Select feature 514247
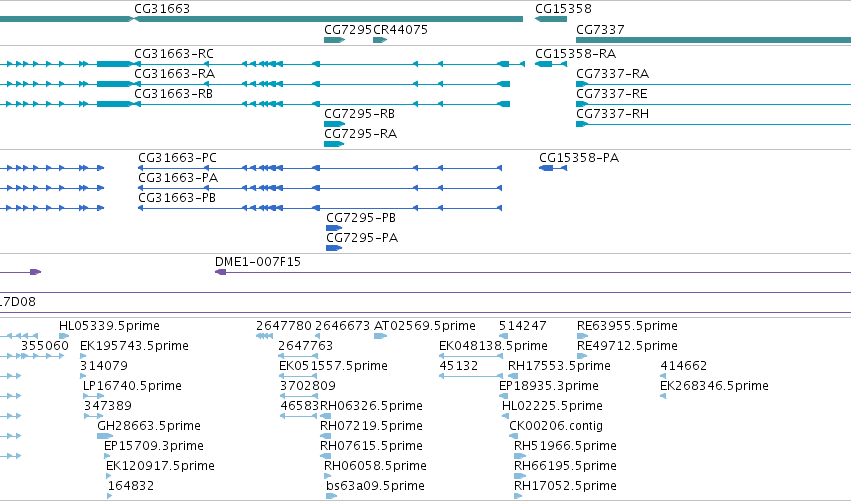 pyautogui.click(x=523, y=326)
